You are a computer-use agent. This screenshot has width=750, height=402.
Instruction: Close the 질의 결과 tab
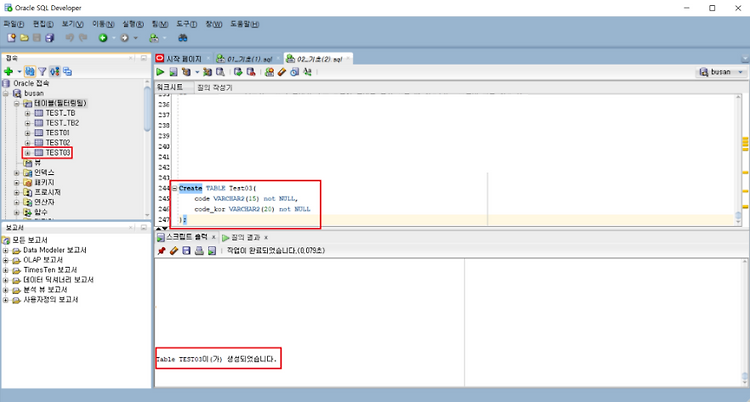[266, 237]
